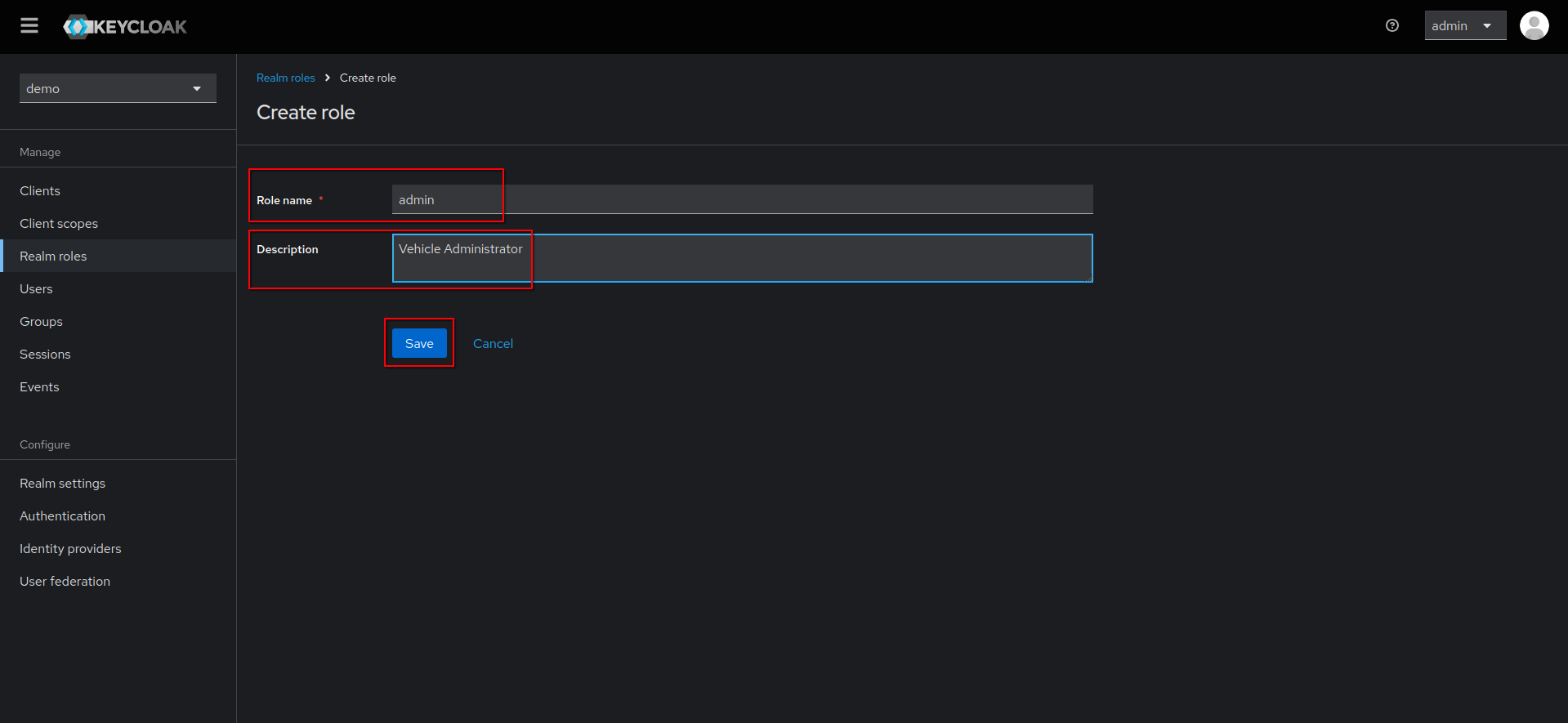Open Client scopes in the sidebar
1568x723 pixels.
(118, 223)
